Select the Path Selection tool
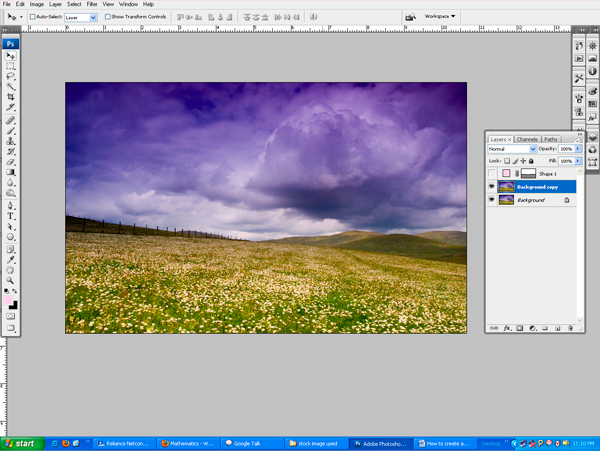Screen dimensions: 600x451 coord(11,226)
